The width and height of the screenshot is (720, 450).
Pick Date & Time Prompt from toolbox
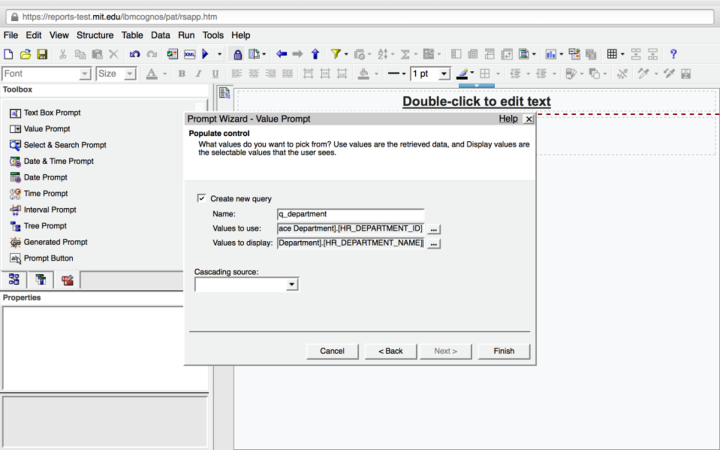[58, 161]
